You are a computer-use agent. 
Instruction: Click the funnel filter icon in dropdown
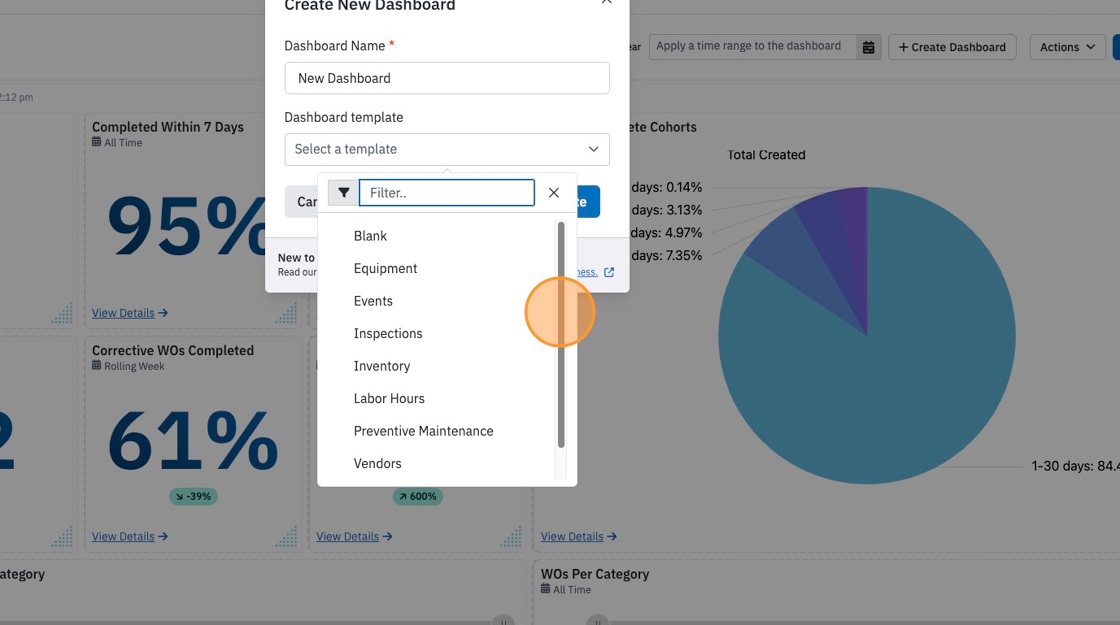[x=344, y=193]
